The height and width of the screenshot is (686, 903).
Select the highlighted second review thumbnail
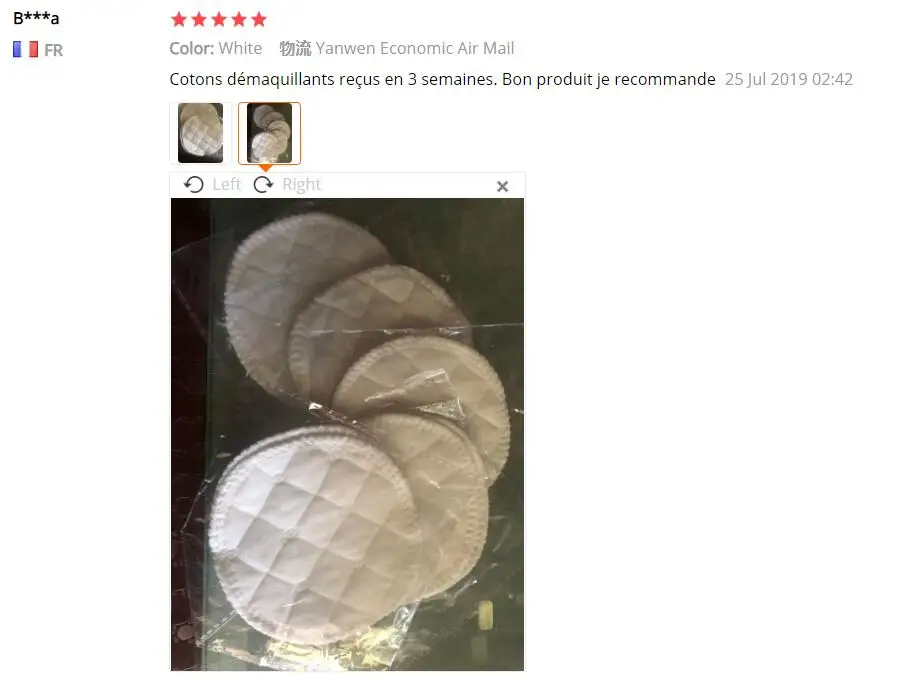tap(270, 133)
